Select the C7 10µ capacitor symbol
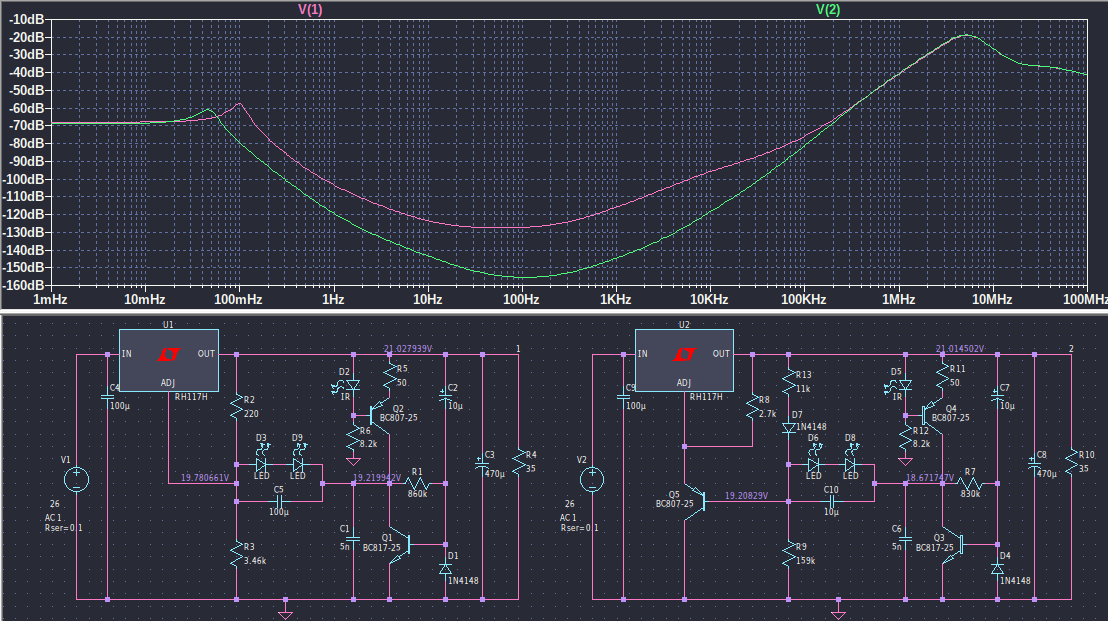 pos(998,397)
